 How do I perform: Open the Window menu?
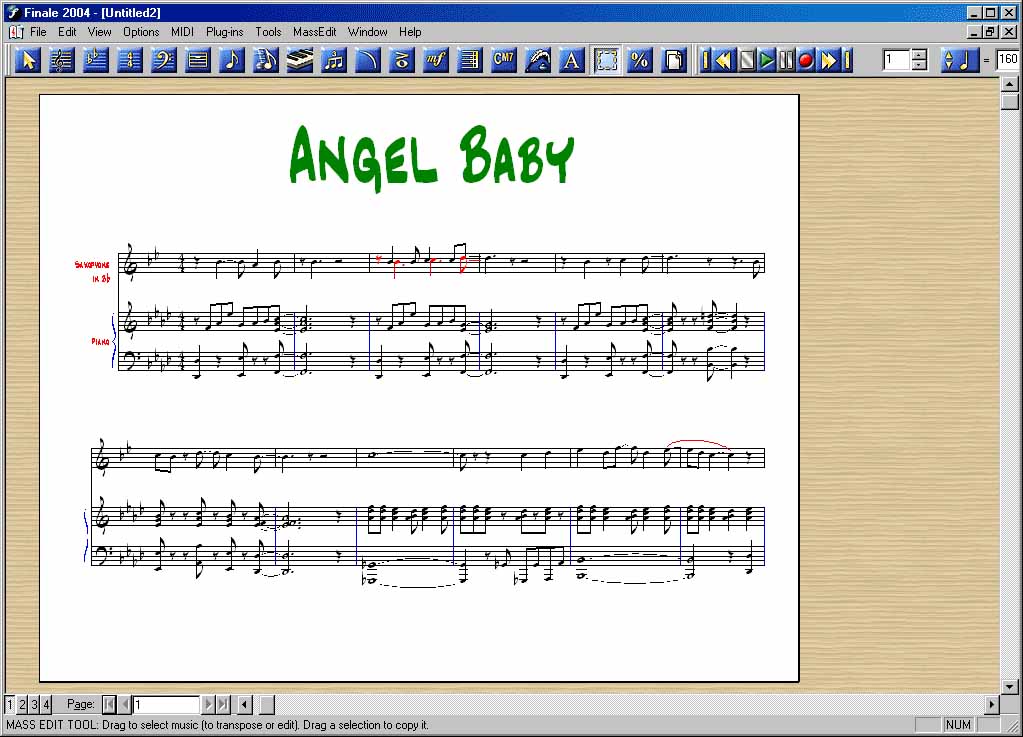[367, 31]
